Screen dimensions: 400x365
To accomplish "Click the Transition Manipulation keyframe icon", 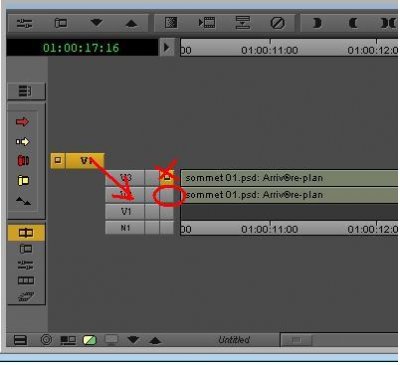I will (x=23, y=201).
